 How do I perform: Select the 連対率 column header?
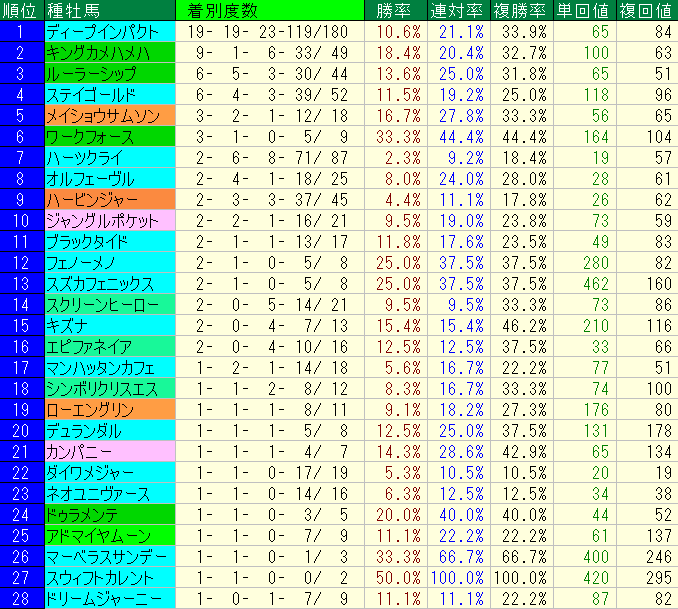tap(459, 10)
